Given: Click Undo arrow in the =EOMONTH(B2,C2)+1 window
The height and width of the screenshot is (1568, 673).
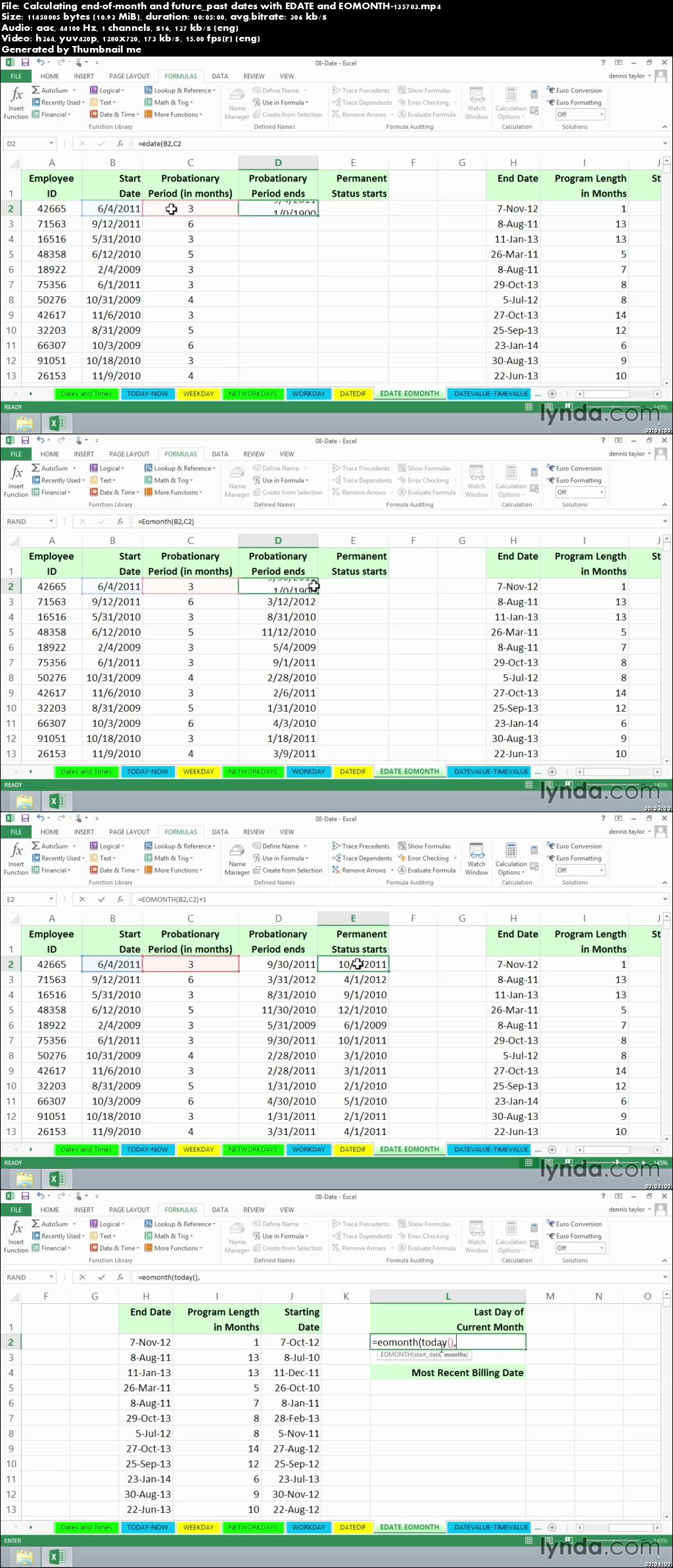Looking at the screenshot, I should pyautogui.click(x=41, y=818).
